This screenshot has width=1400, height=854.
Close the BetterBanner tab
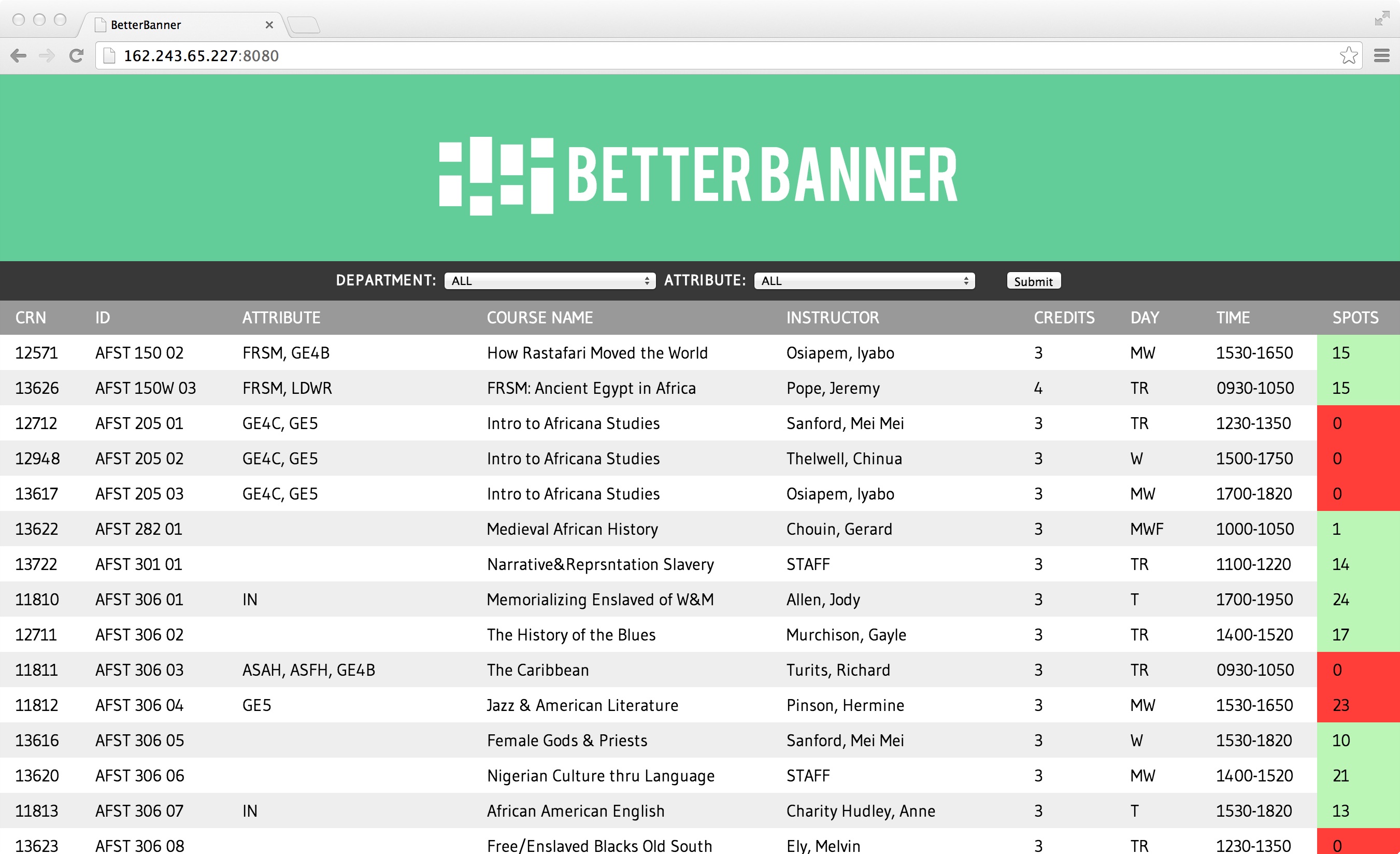point(269,25)
